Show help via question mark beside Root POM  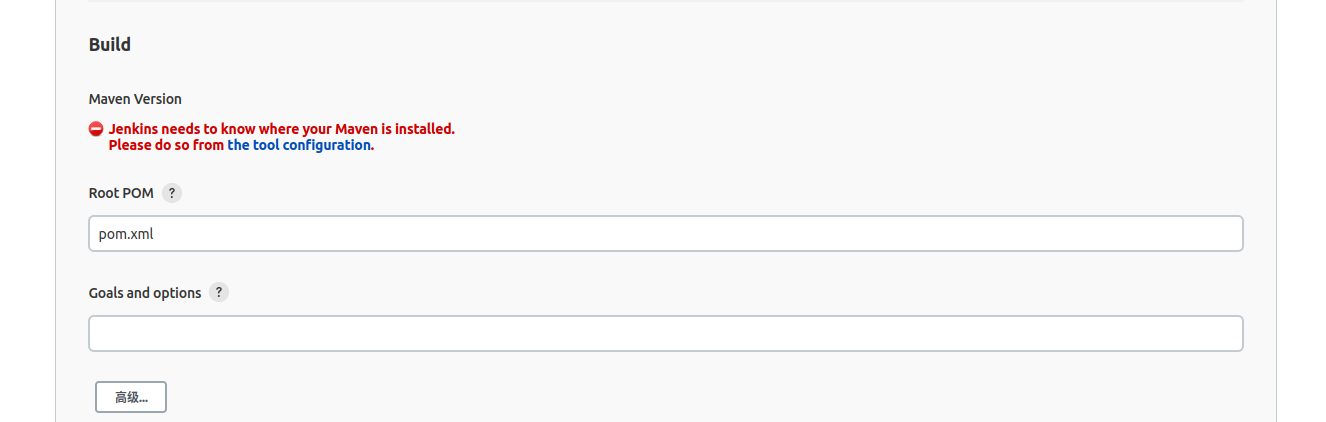coord(172,193)
